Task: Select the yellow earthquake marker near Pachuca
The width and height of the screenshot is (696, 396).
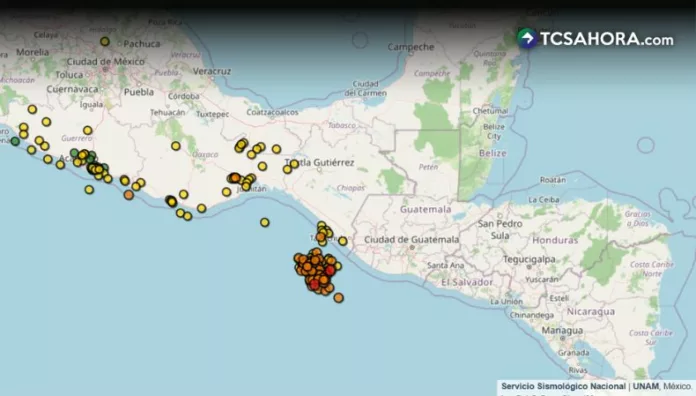Action: 105,41
